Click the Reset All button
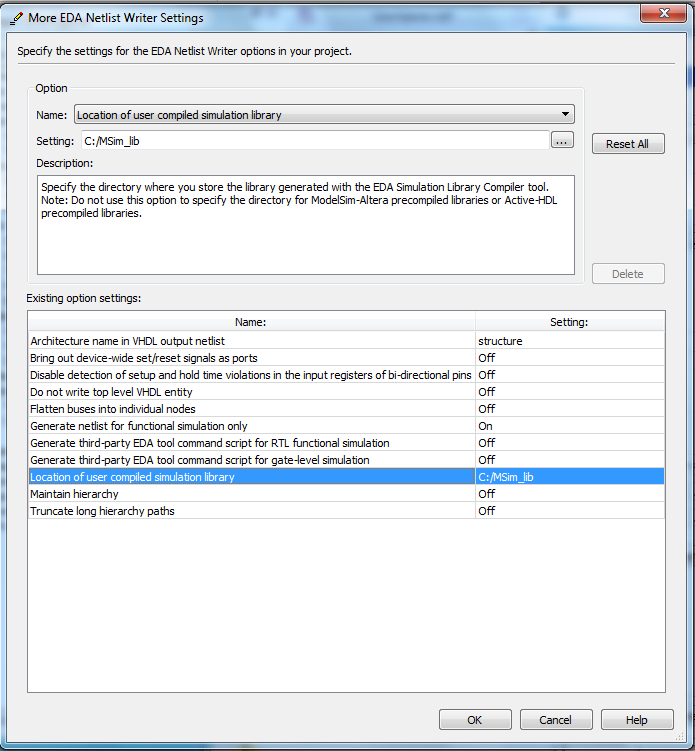This screenshot has height=751, width=695. (x=628, y=144)
